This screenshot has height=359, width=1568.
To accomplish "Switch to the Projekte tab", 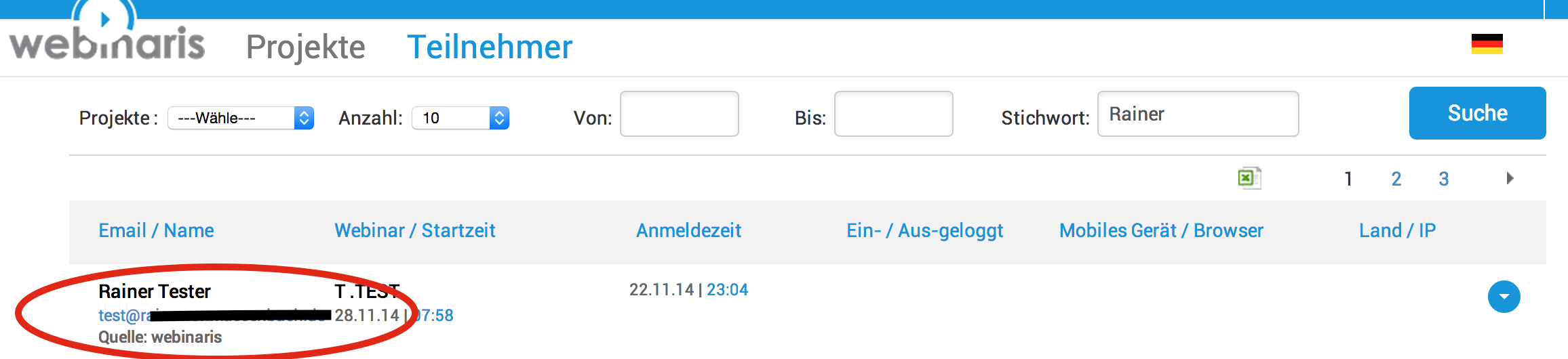I will (305, 47).
